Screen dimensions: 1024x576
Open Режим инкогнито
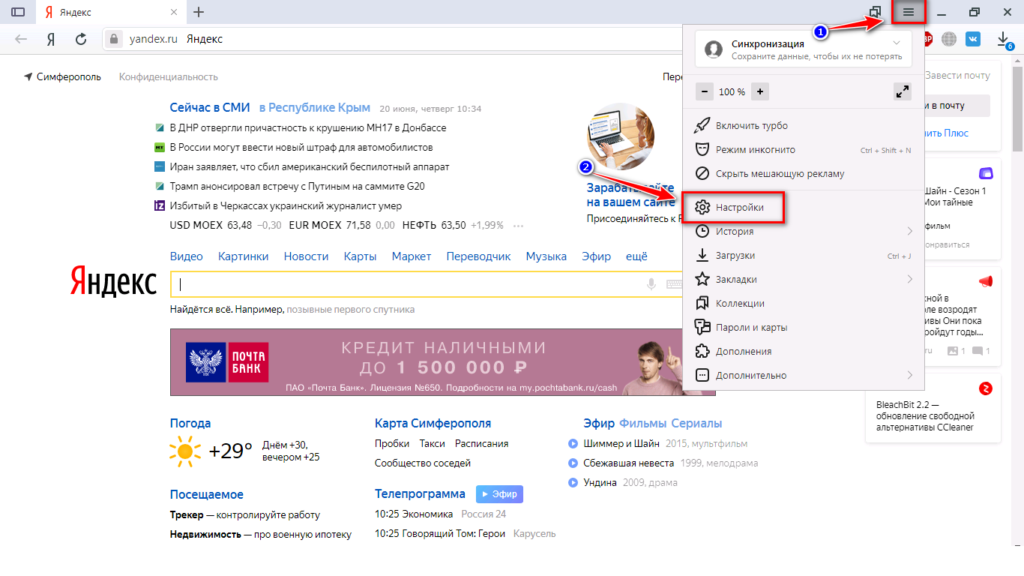click(804, 150)
